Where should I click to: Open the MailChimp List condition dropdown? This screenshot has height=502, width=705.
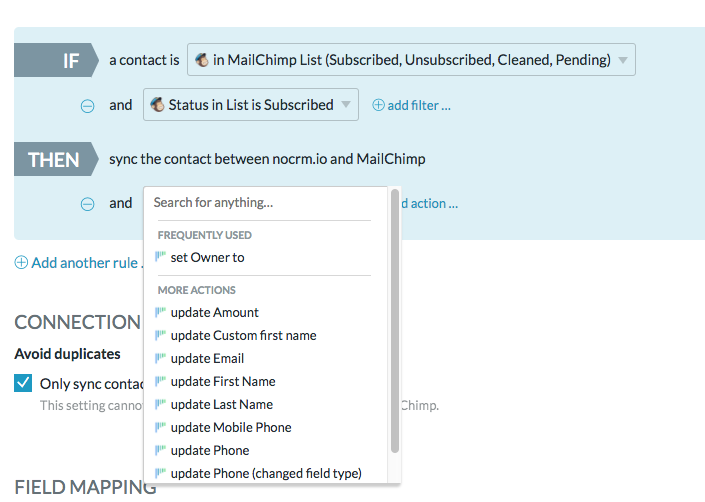[411, 59]
